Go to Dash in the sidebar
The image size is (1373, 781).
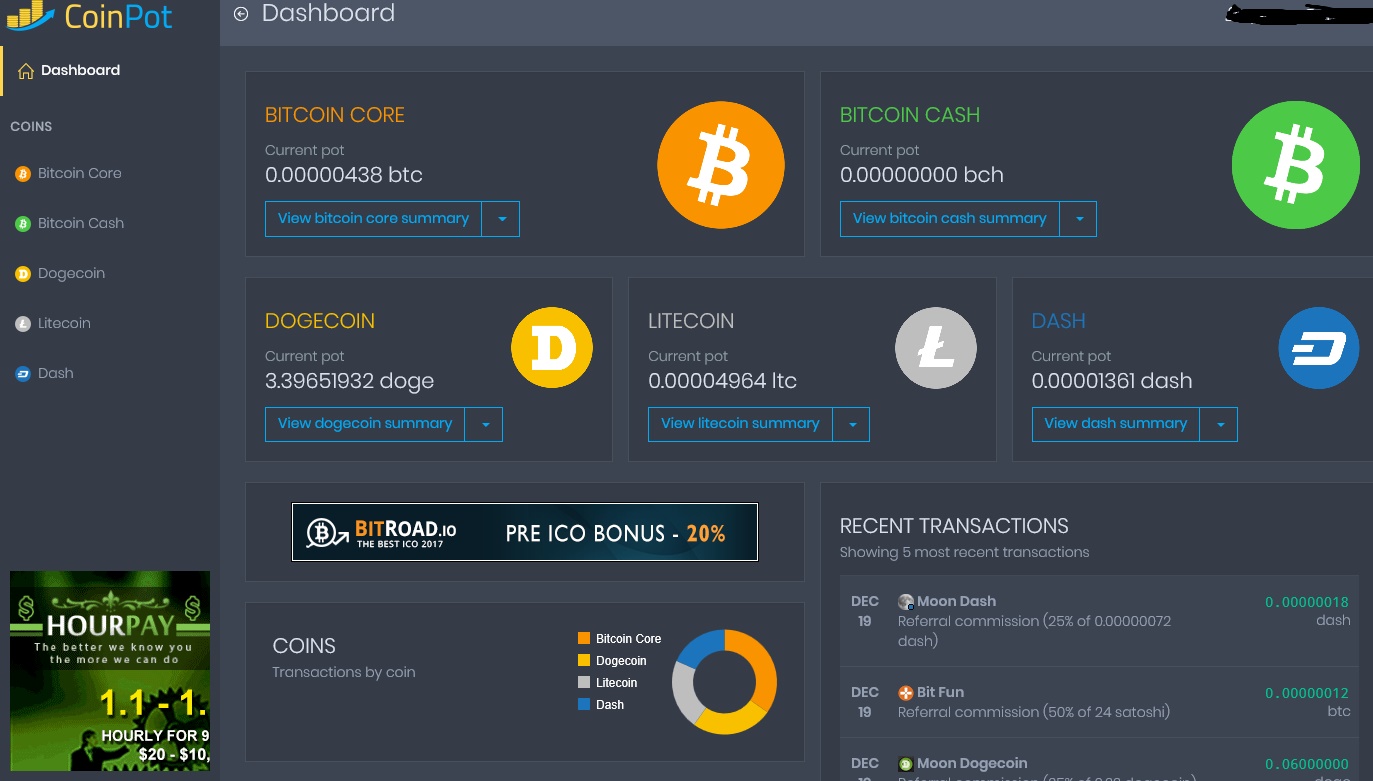click(x=56, y=373)
